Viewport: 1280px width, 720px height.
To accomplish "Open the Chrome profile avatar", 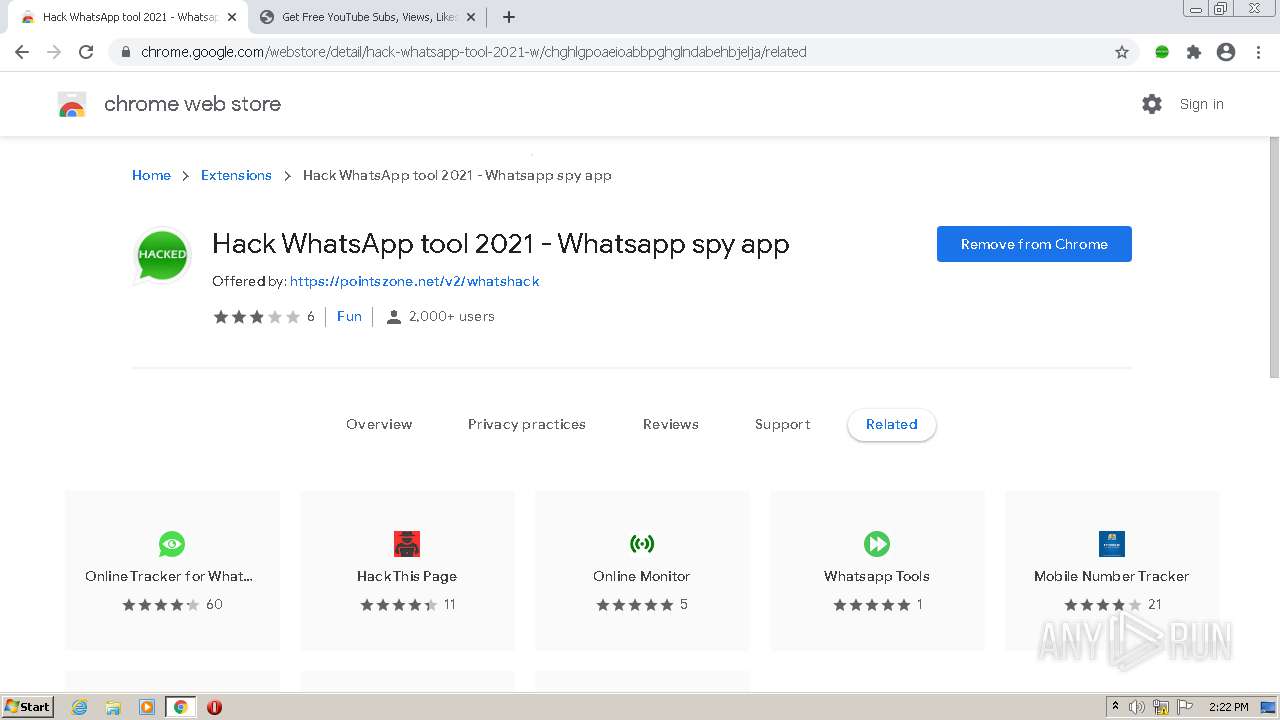I will point(1226,52).
